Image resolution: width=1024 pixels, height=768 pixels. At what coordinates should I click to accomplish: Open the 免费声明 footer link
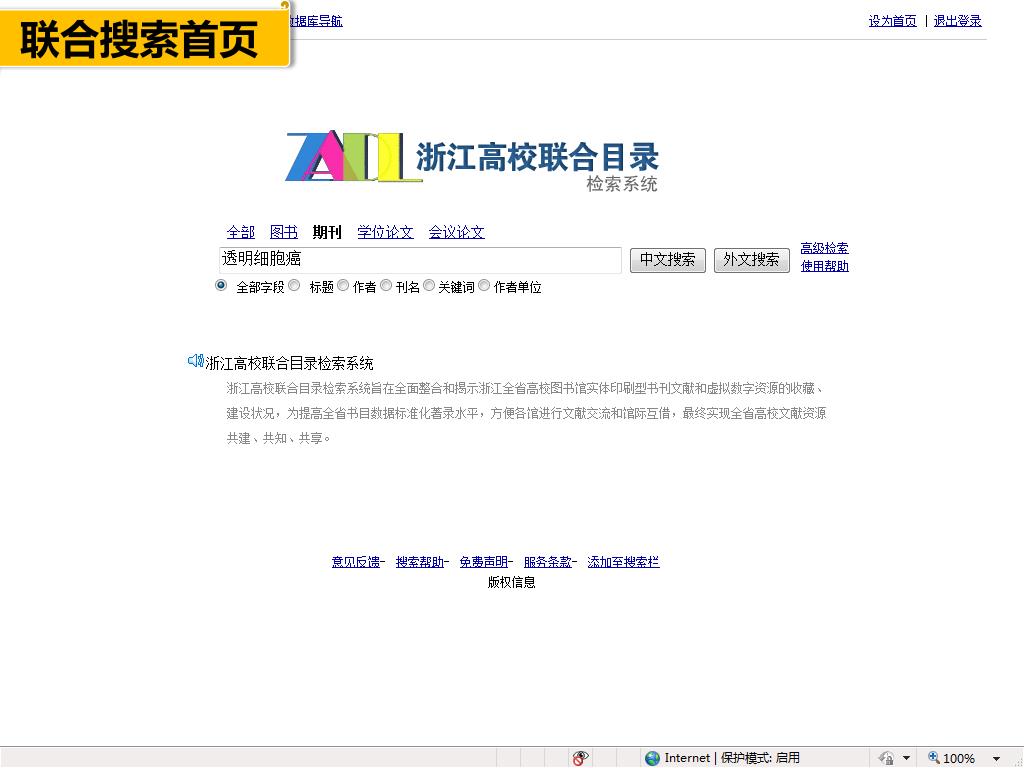pyautogui.click(x=484, y=562)
